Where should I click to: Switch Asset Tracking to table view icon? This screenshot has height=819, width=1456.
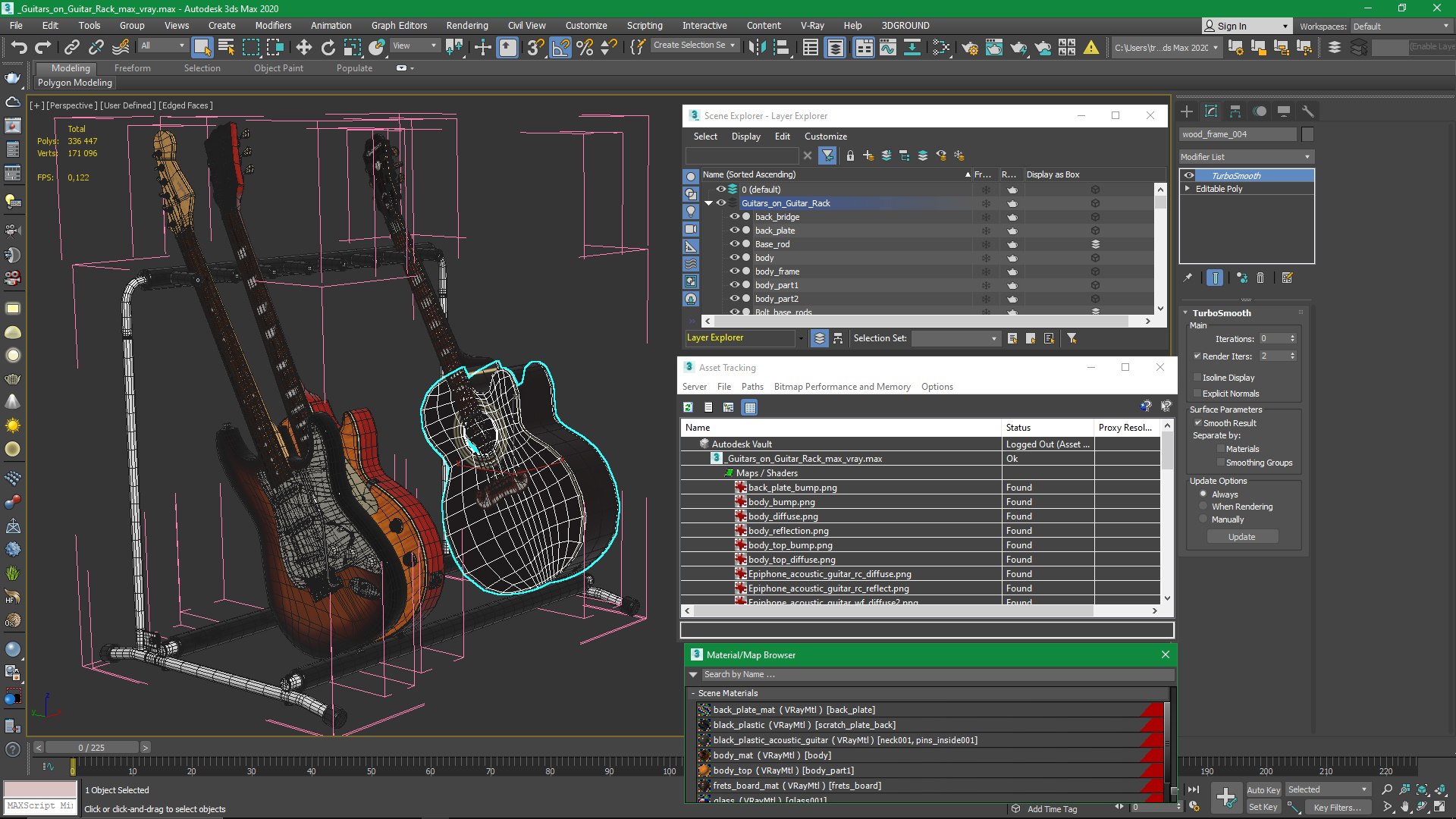750,407
